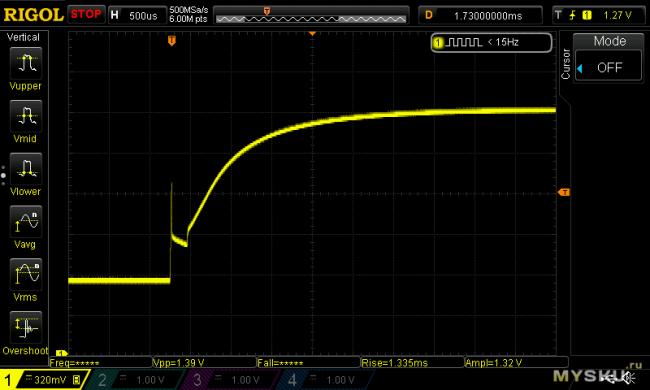This screenshot has height=390, width=650.
Task: Toggle channel 1 at 320mV
Action: coord(44,380)
